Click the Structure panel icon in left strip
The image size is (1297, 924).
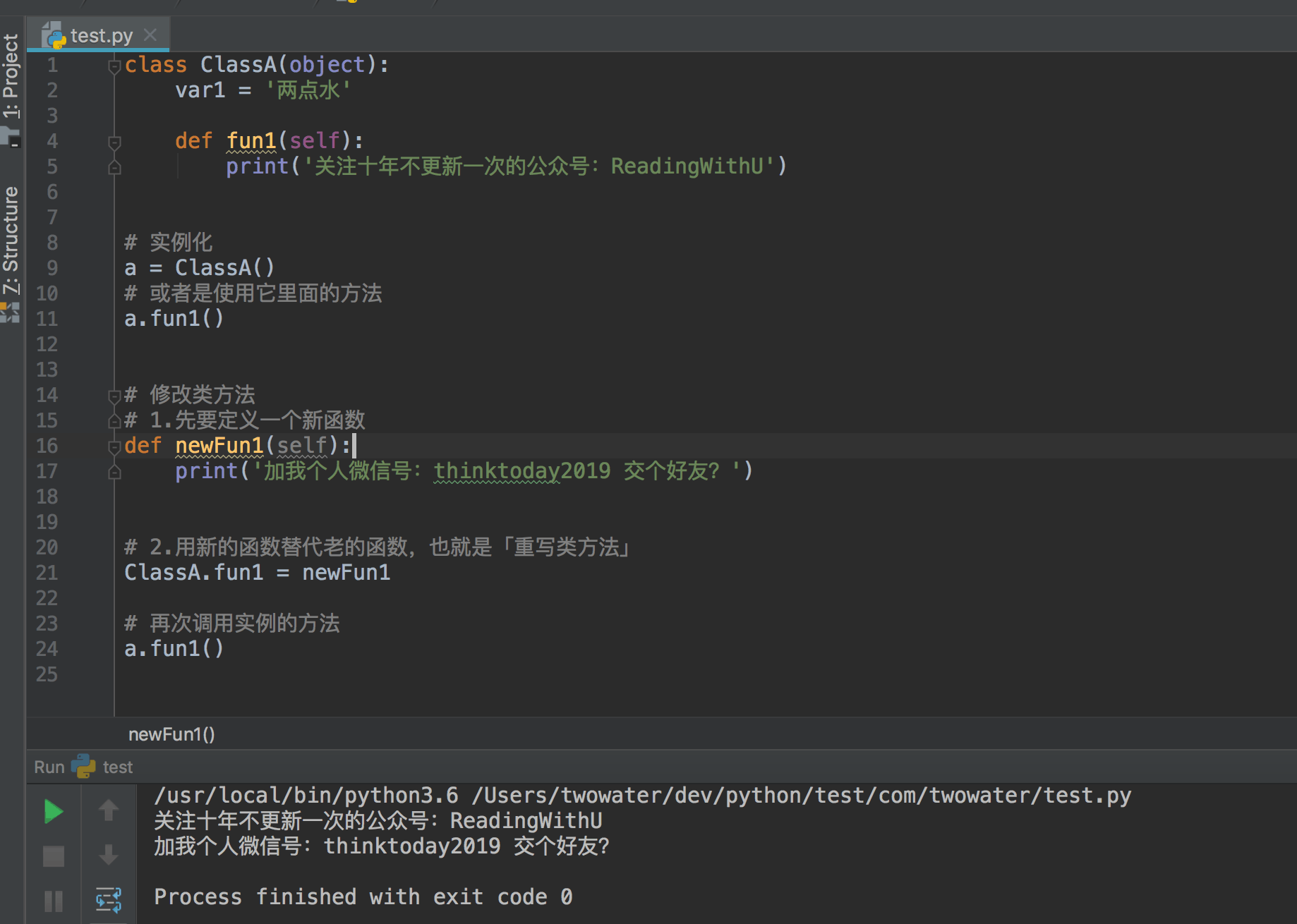point(11,311)
